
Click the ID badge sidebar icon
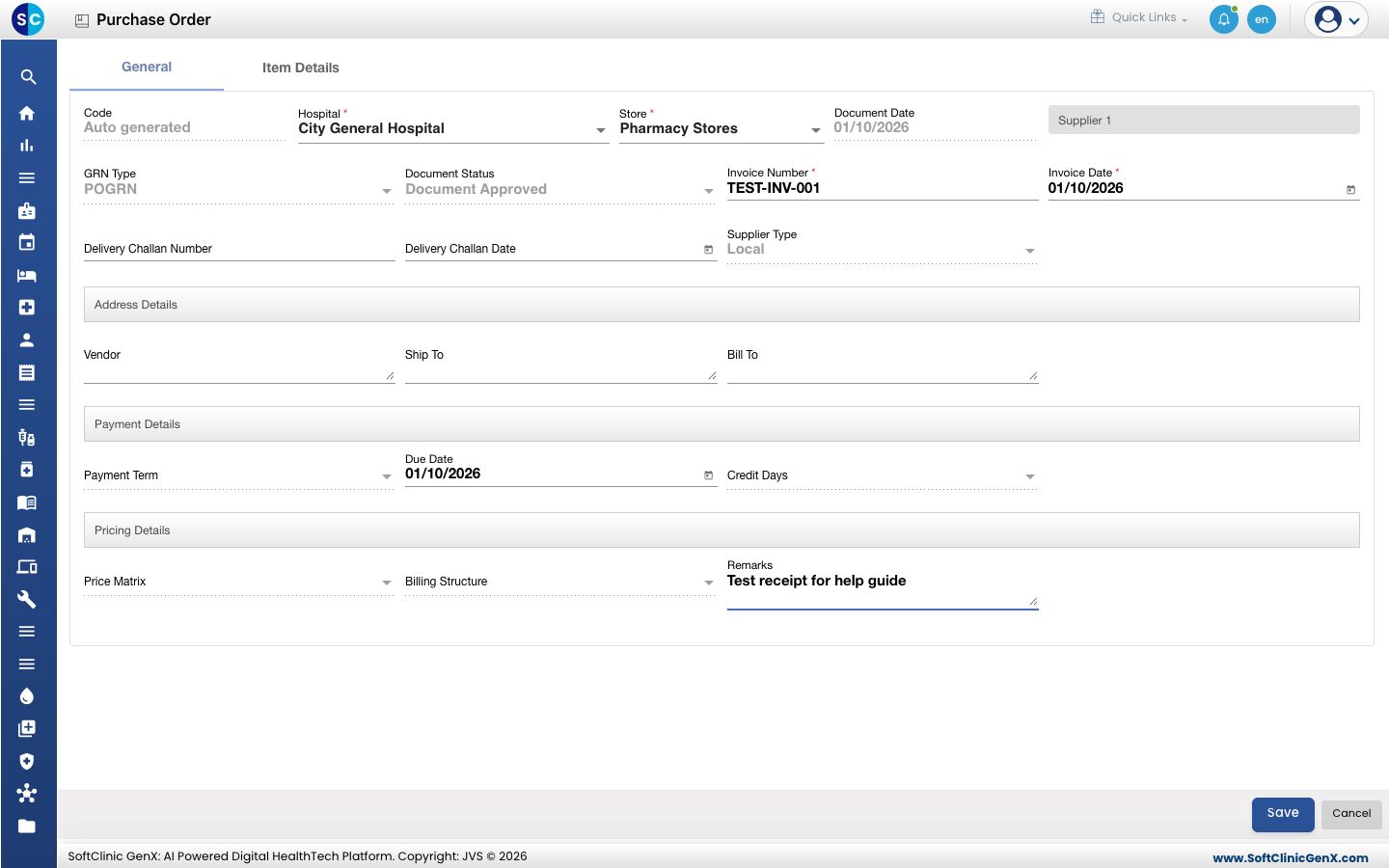pyautogui.click(x=27, y=210)
